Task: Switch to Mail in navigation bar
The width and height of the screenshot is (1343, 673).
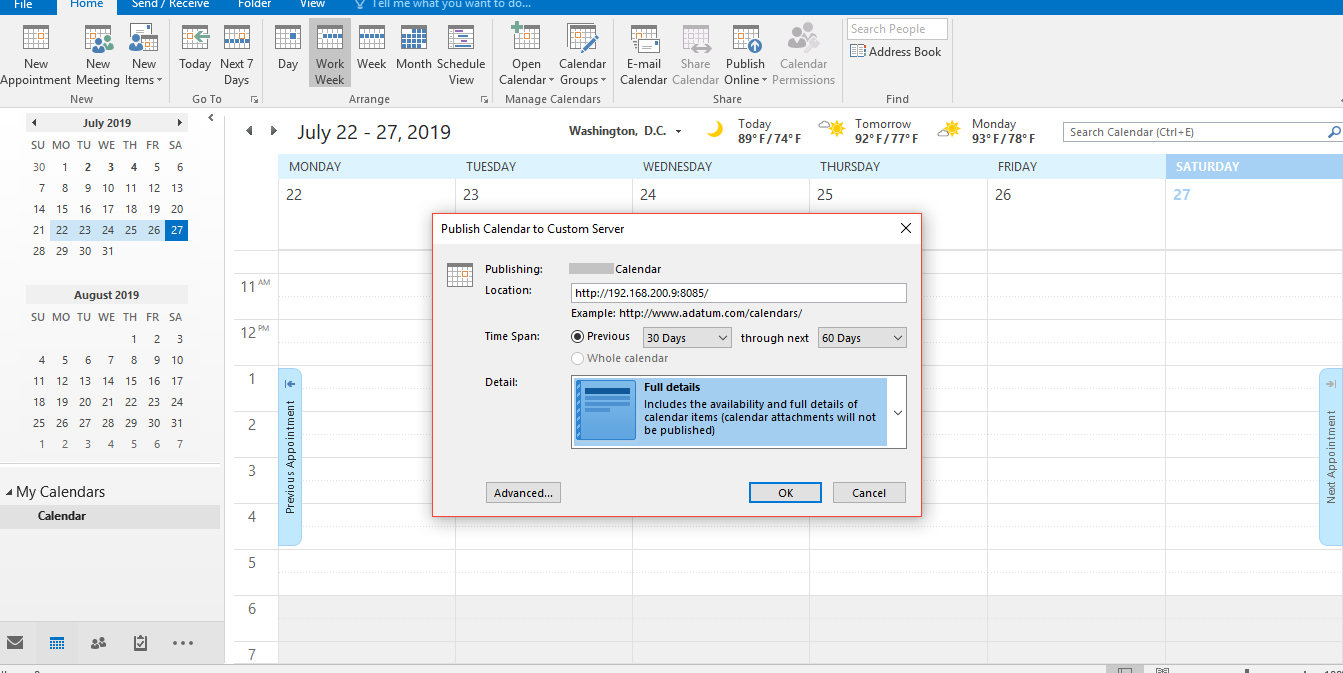Action: point(15,643)
